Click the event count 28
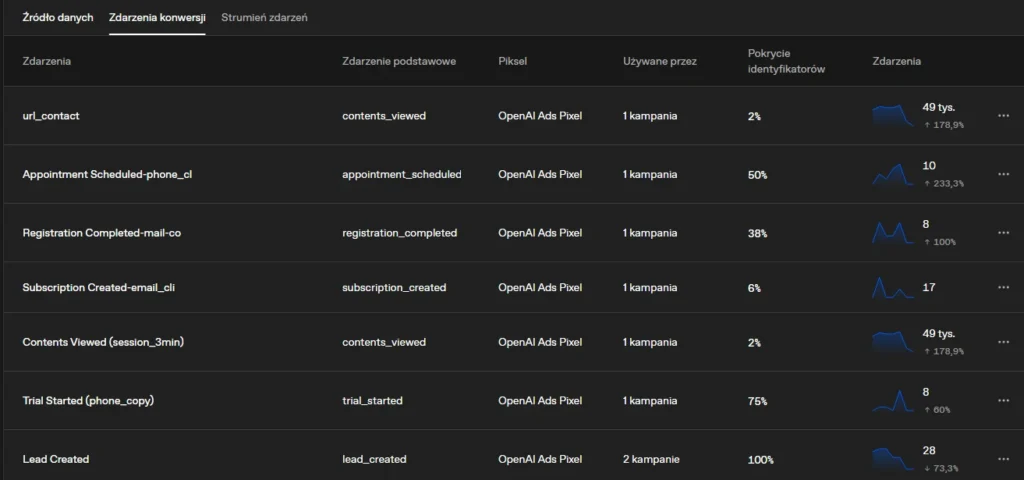Screen dimensions: 1024x480 click(929, 450)
